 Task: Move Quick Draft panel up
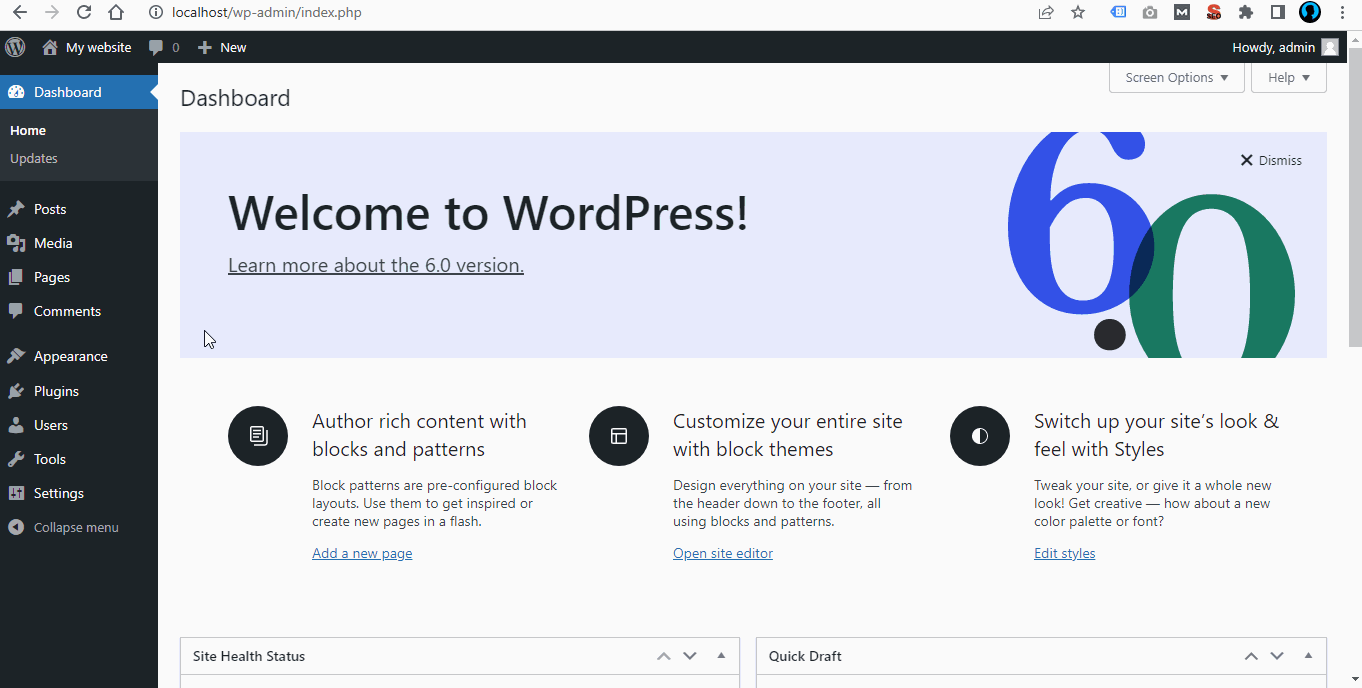click(x=1251, y=656)
